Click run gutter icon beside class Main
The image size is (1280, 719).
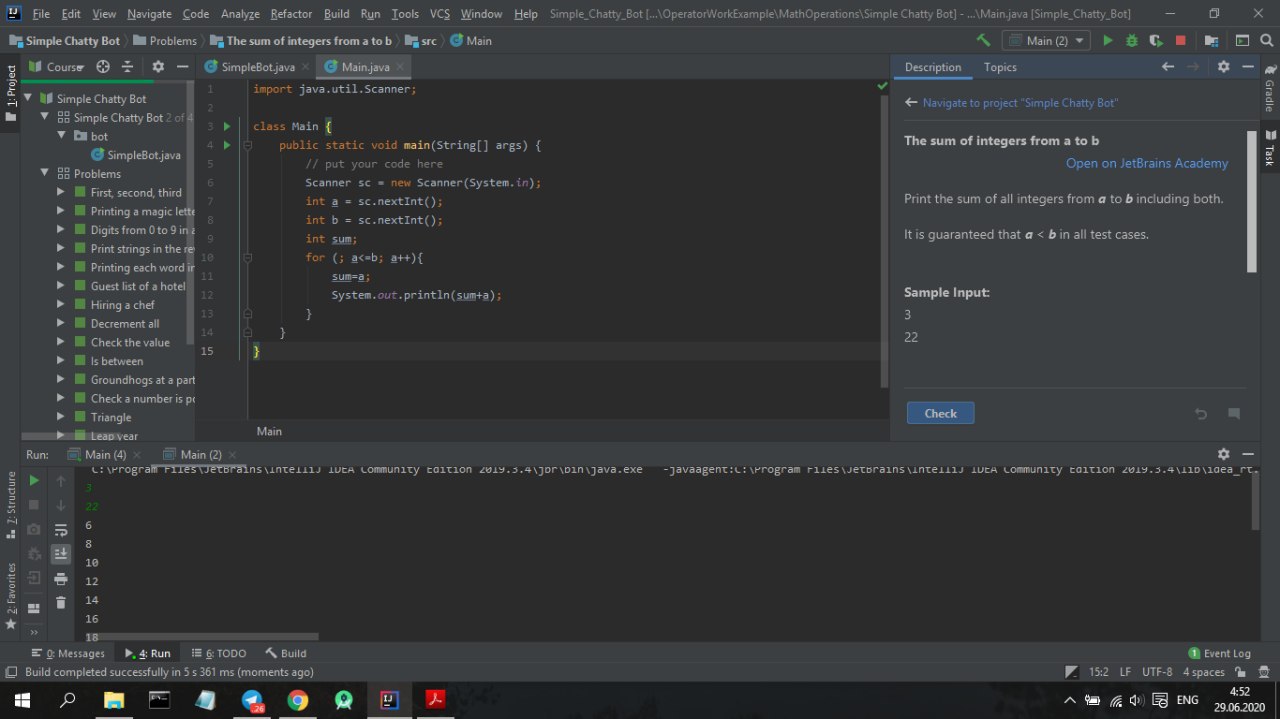(x=227, y=126)
